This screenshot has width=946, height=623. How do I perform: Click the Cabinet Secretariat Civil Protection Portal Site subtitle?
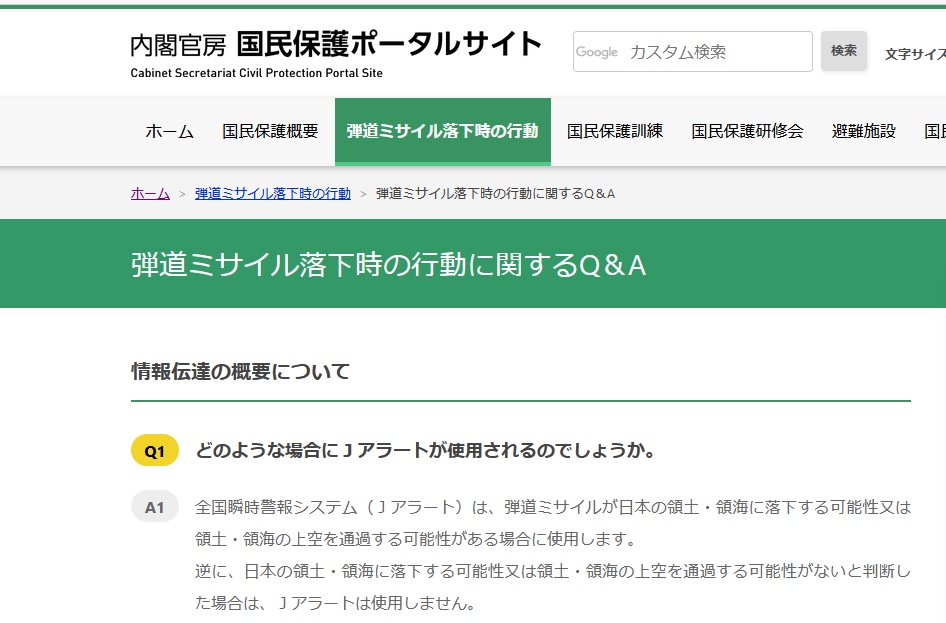point(256,73)
